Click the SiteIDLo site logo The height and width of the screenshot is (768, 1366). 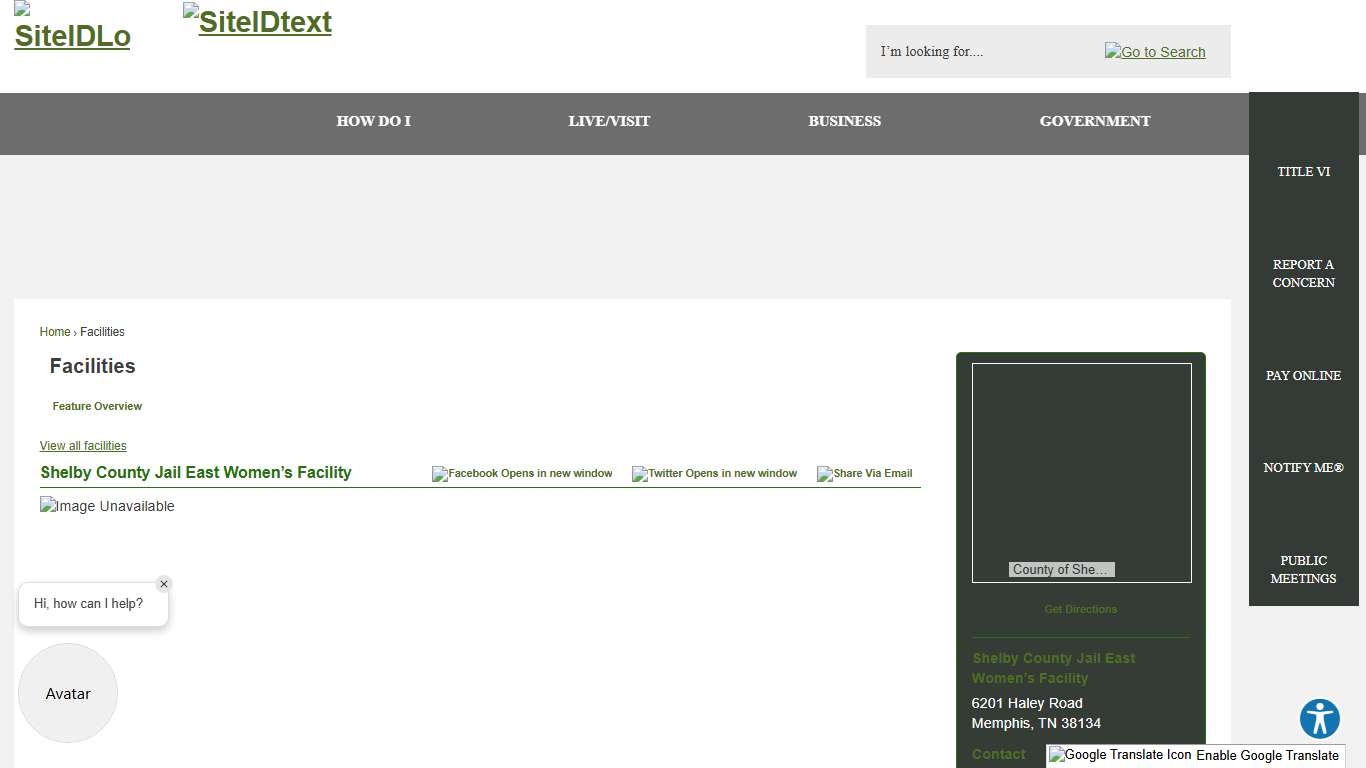point(72,28)
